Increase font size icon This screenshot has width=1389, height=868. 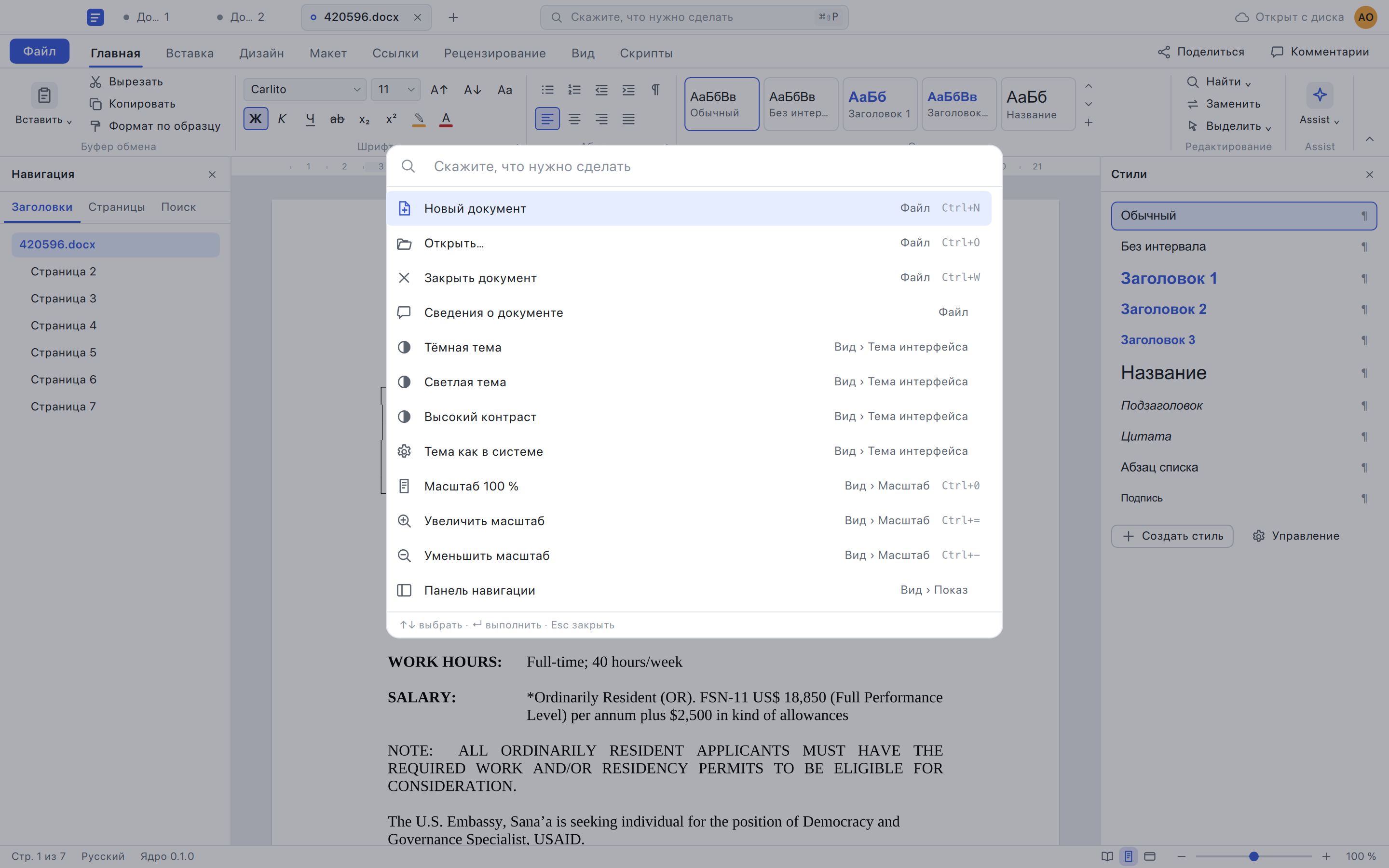[x=439, y=90]
